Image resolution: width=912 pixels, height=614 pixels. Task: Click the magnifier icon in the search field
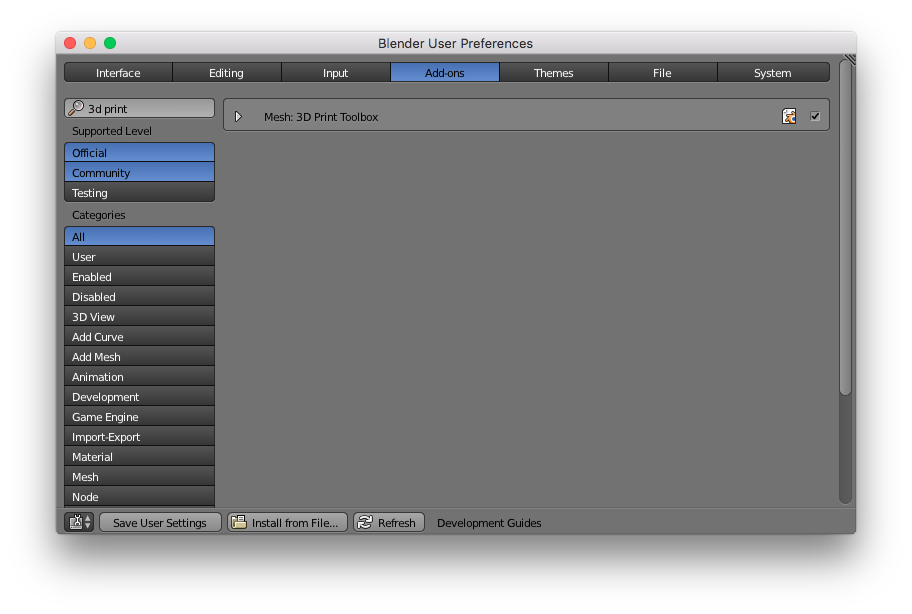click(77, 108)
